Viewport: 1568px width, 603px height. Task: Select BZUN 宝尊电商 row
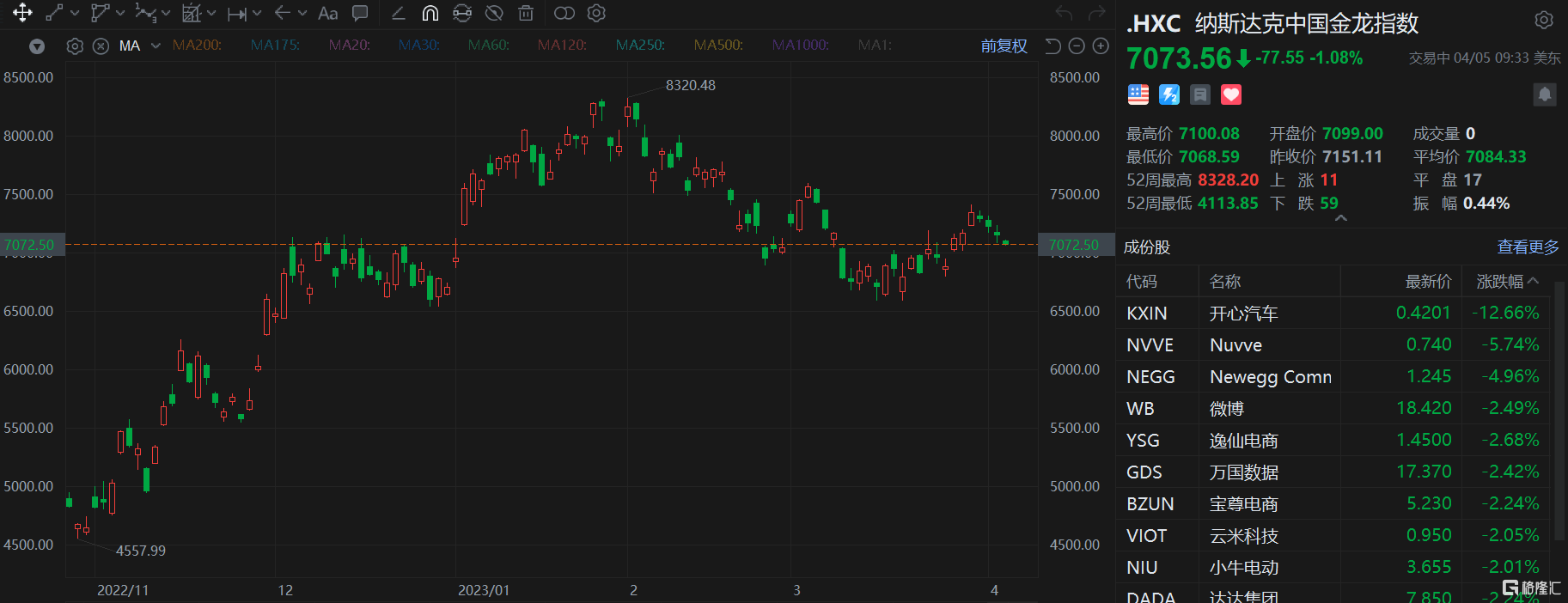point(1334,503)
